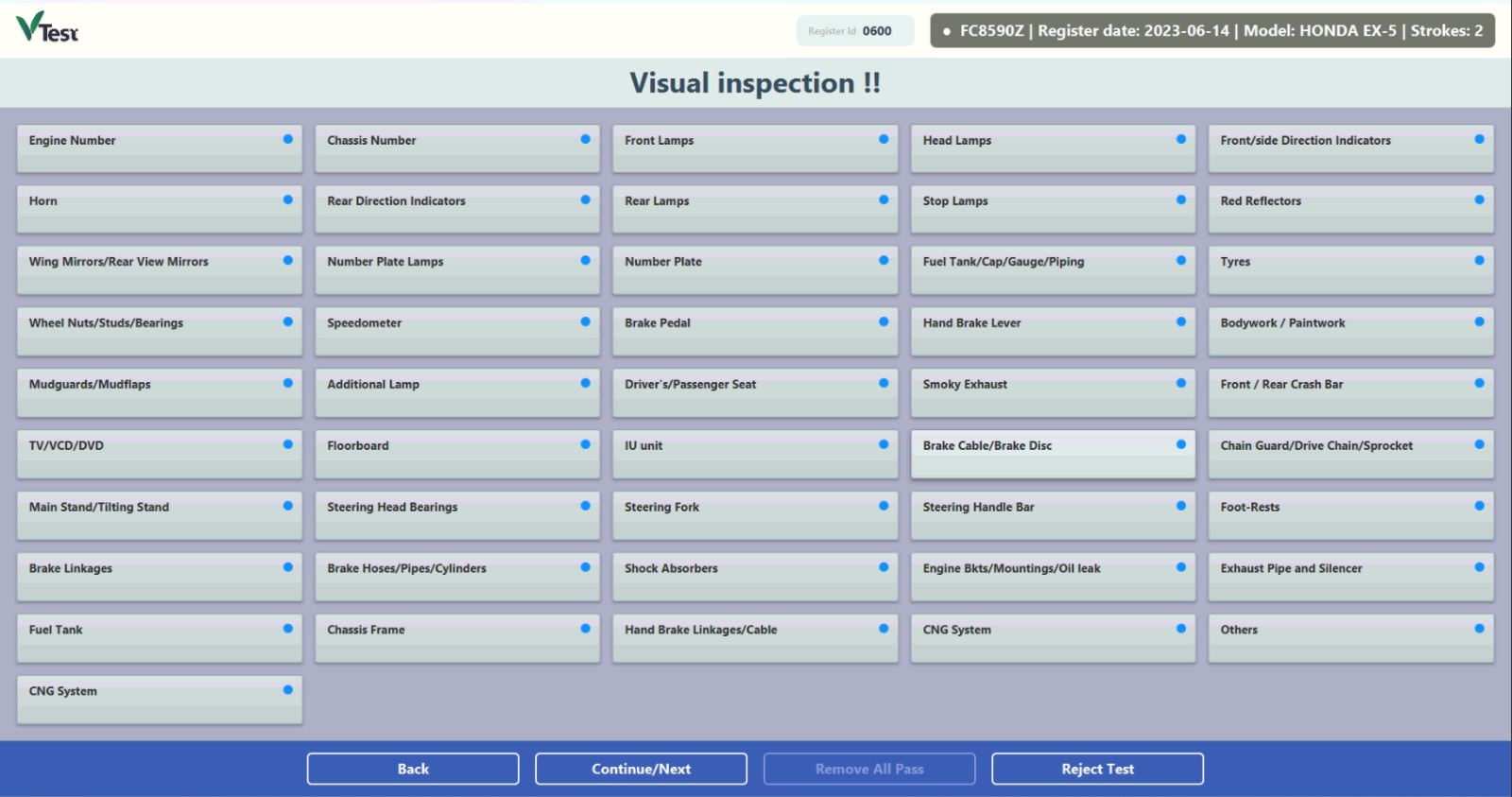The image size is (1512, 797).
Task: Click the Number Plate Lamps card
Action: (x=457, y=270)
